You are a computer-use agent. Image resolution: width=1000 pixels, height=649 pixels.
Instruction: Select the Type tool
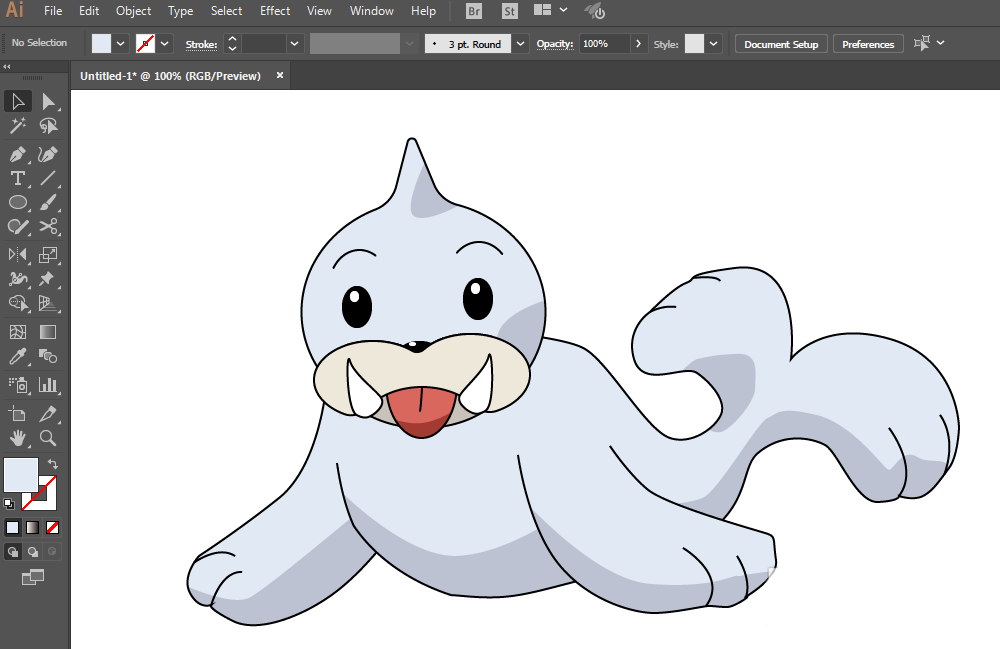click(18, 179)
